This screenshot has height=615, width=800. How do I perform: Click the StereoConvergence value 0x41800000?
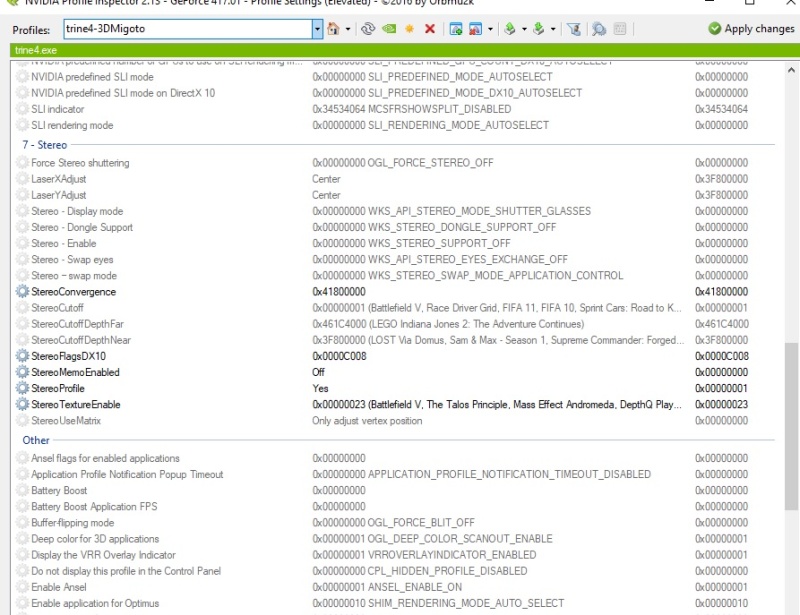(339, 291)
